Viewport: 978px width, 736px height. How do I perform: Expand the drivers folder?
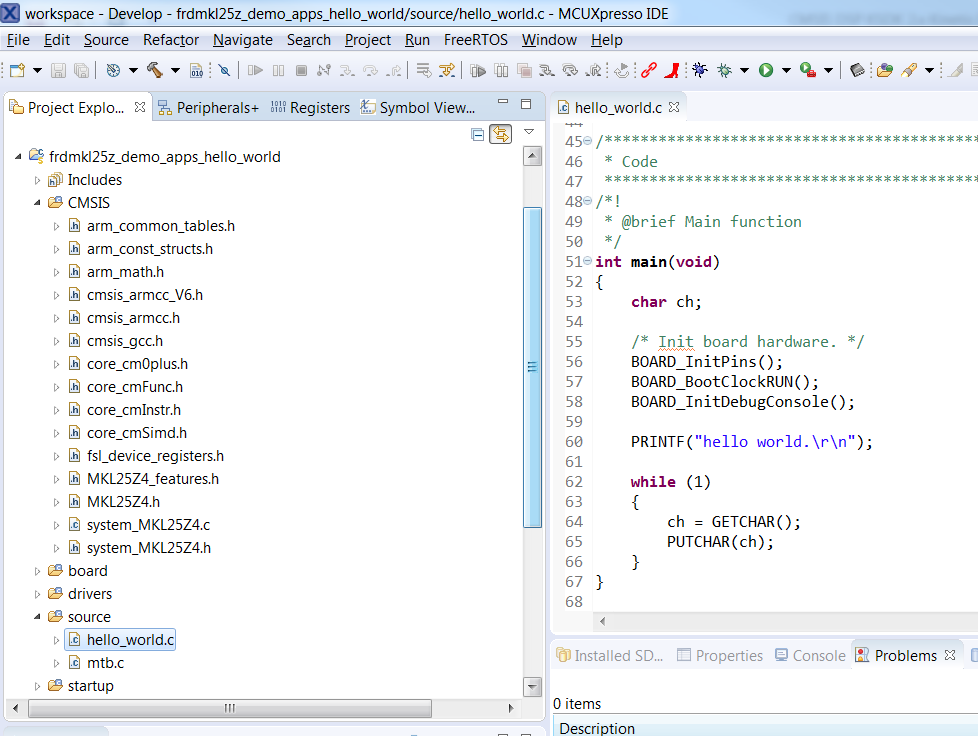pos(37,594)
